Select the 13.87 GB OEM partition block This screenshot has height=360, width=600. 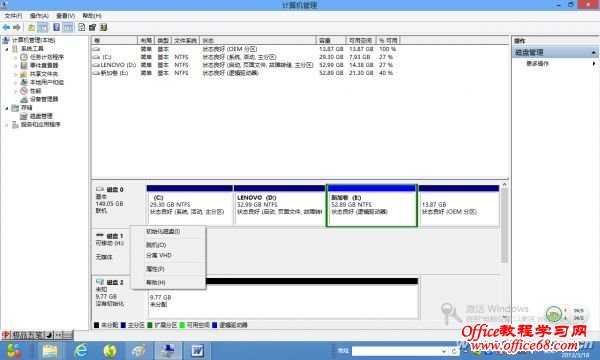tap(459, 205)
